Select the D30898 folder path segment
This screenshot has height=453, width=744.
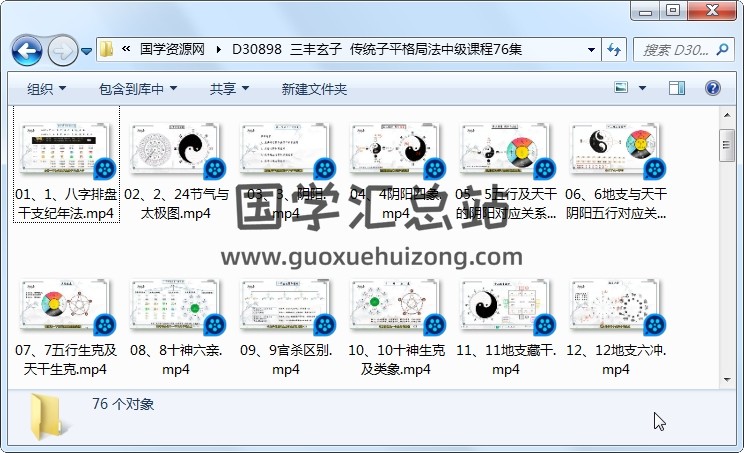[x=377, y=49]
